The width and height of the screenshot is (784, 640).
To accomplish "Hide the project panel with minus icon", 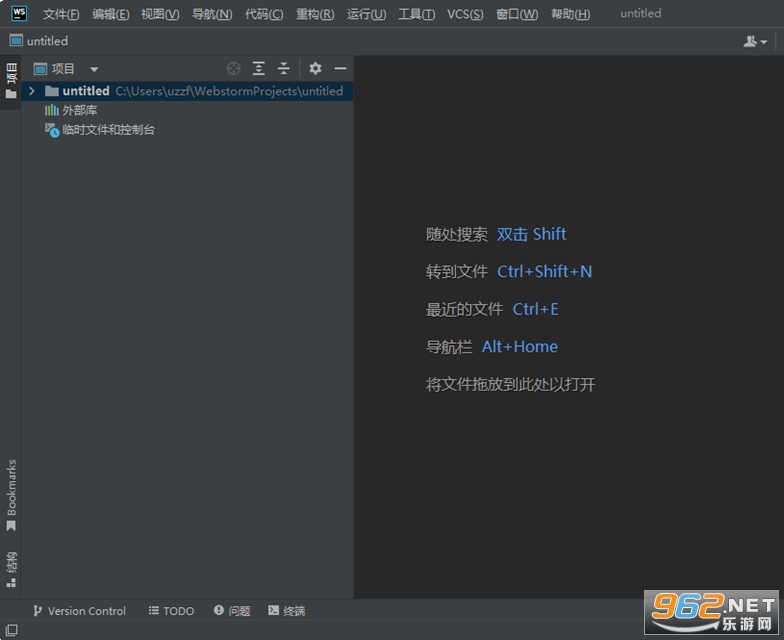I will pyautogui.click(x=340, y=68).
